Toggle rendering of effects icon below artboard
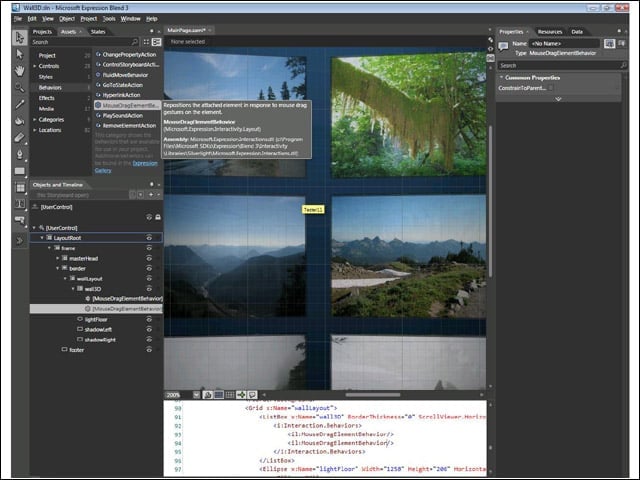The image size is (640, 480). (x=208, y=395)
